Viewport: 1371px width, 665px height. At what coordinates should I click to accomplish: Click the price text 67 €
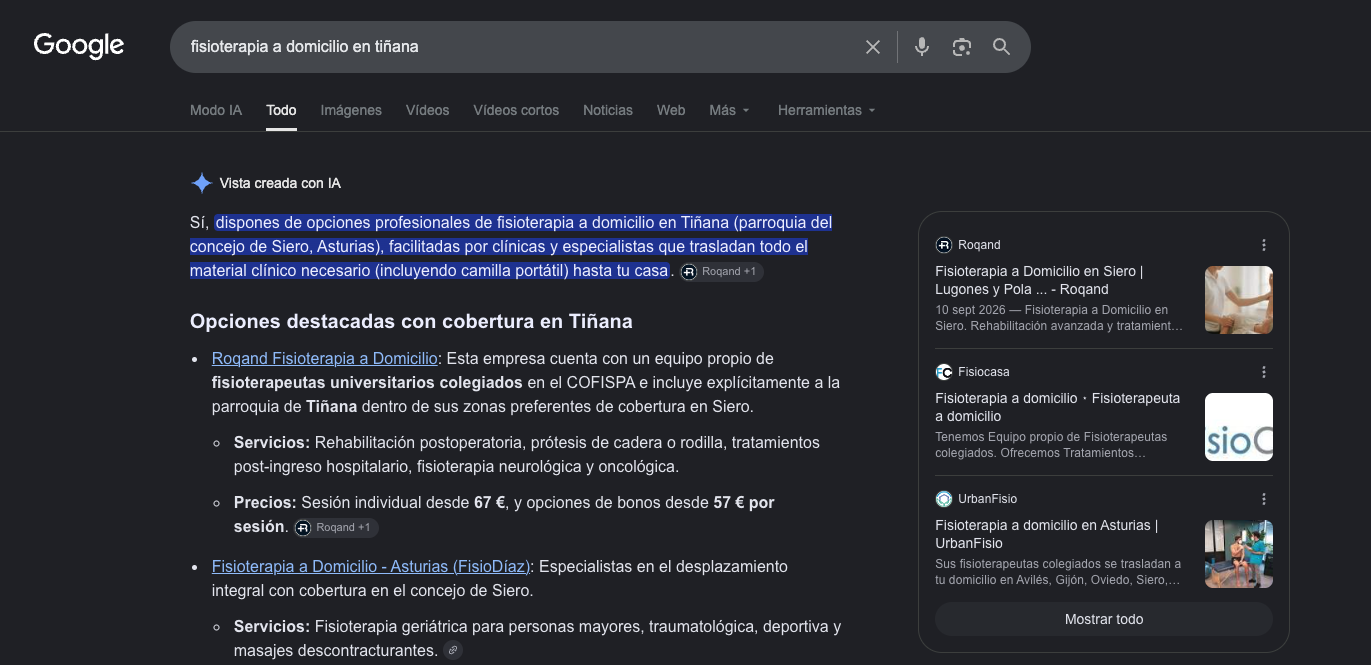pos(490,502)
